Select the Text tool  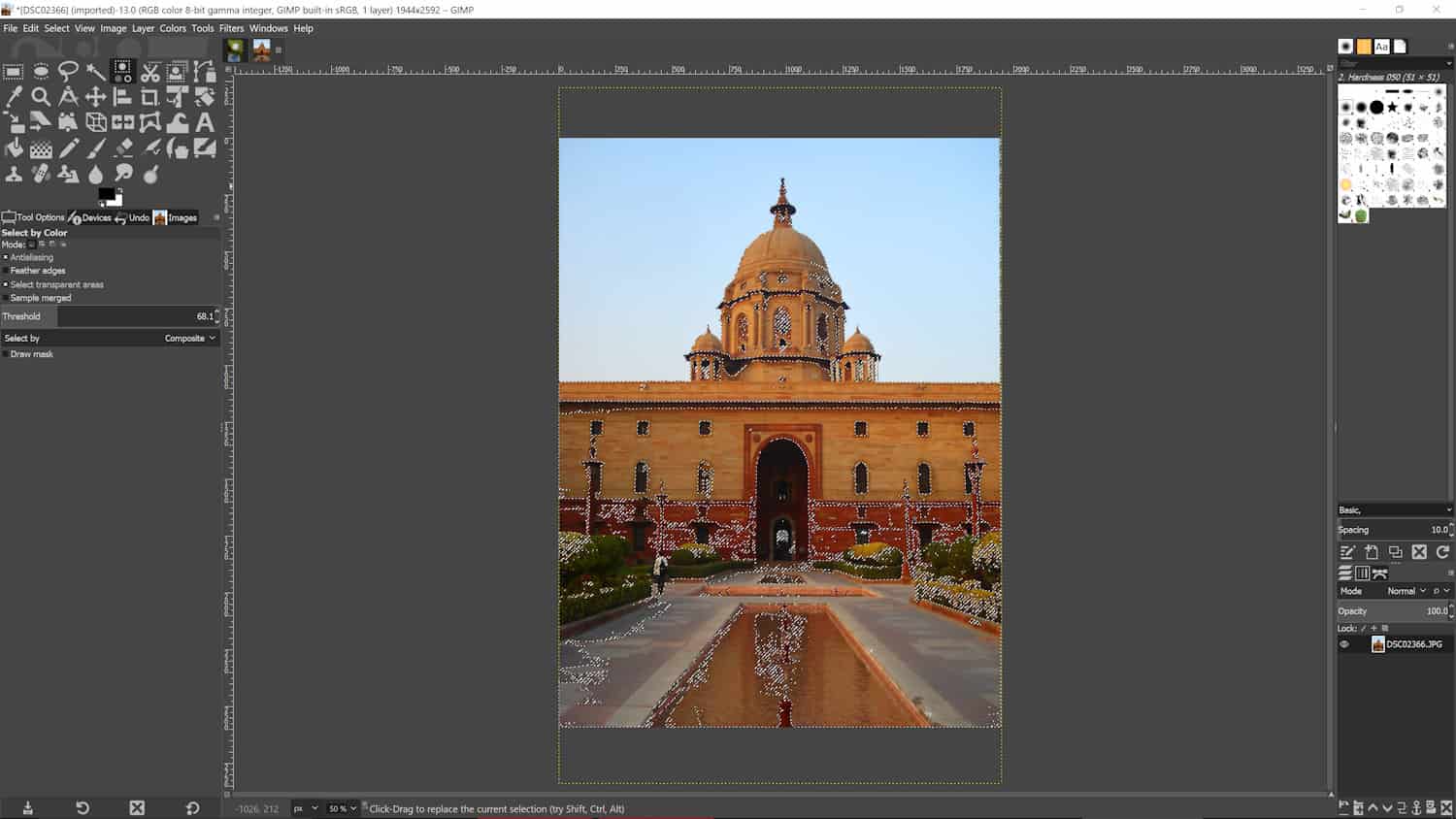point(204,122)
